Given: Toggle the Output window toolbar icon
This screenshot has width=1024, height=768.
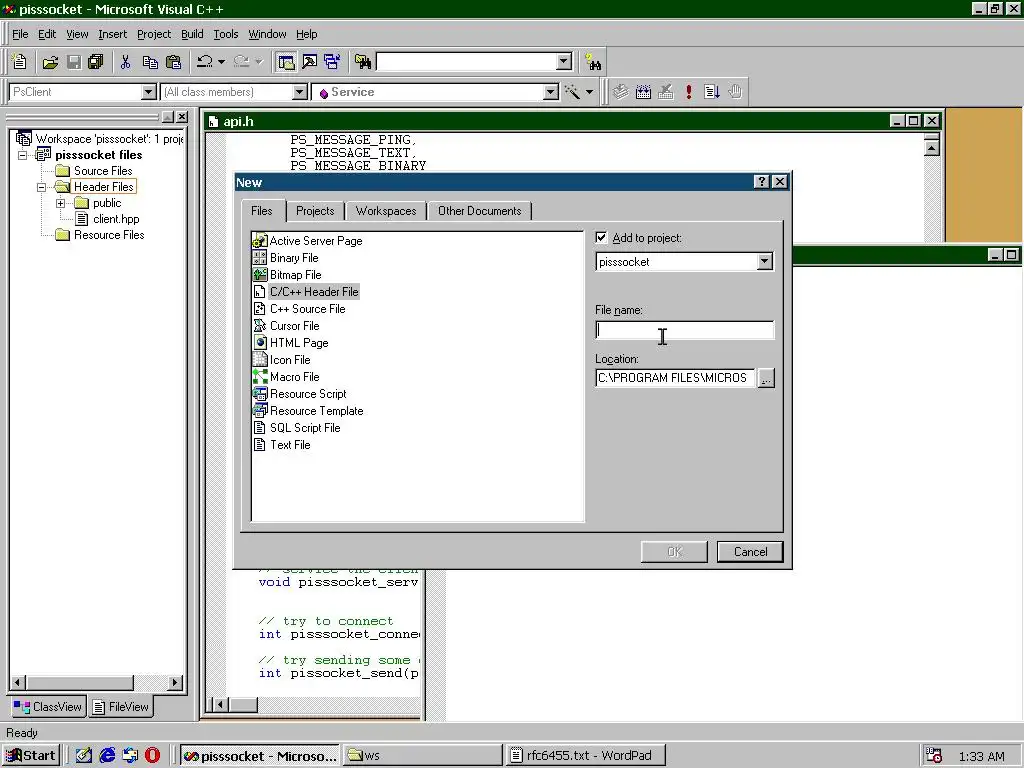Looking at the screenshot, I should [310, 62].
